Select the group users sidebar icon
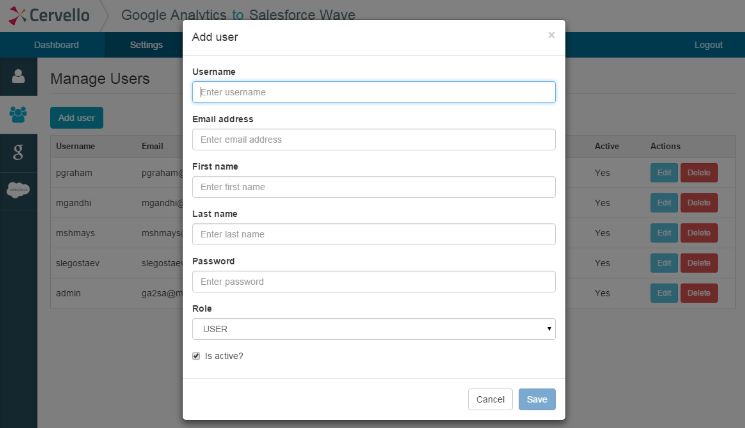The height and width of the screenshot is (428, 745). [18, 114]
